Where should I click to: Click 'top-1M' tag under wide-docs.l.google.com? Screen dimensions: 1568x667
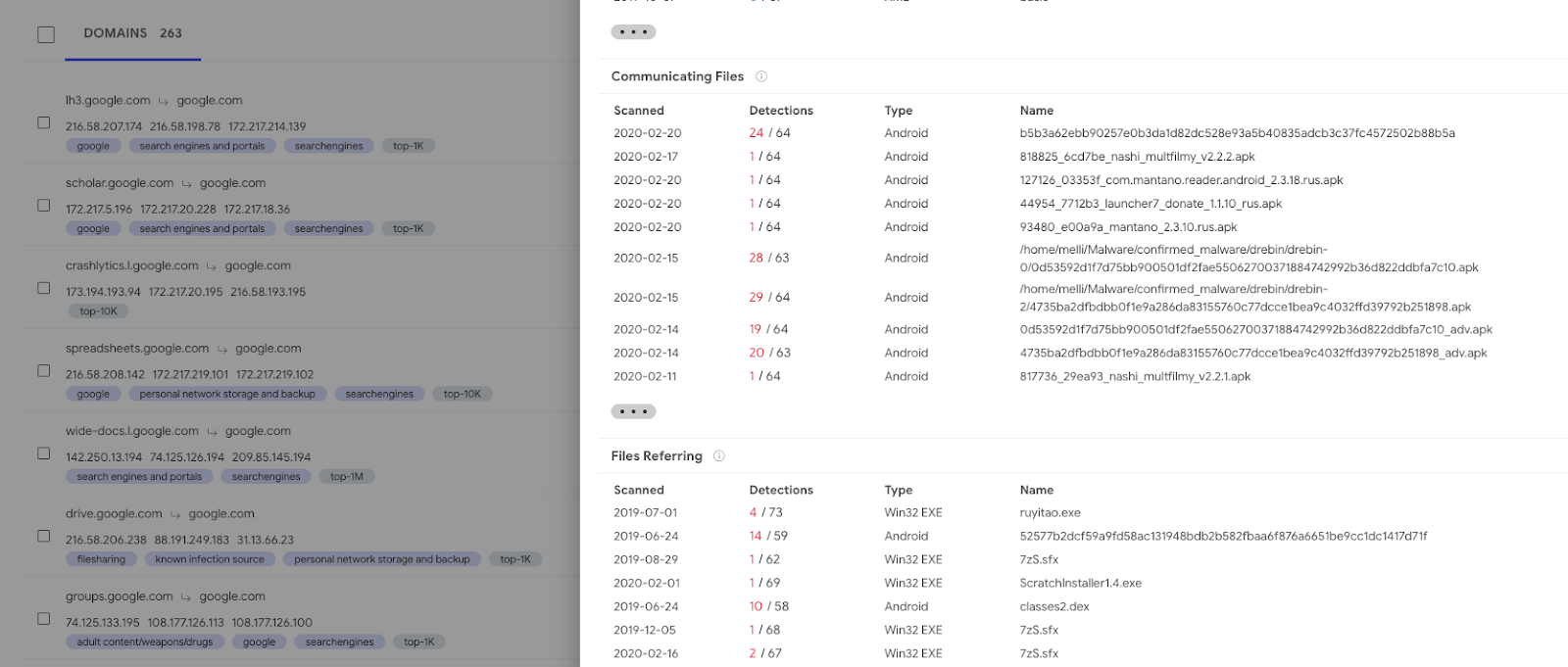tap(347, 477)
